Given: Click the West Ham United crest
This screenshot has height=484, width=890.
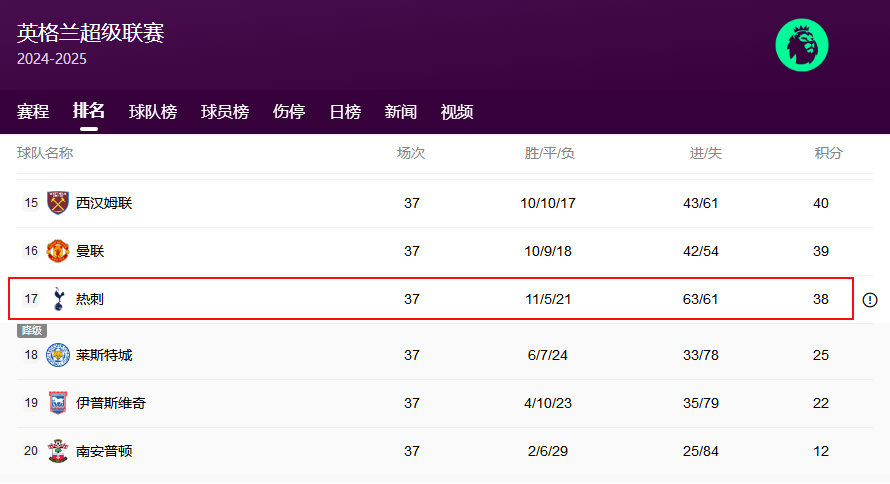Looking at the screenshot, I should coord(59,203).
